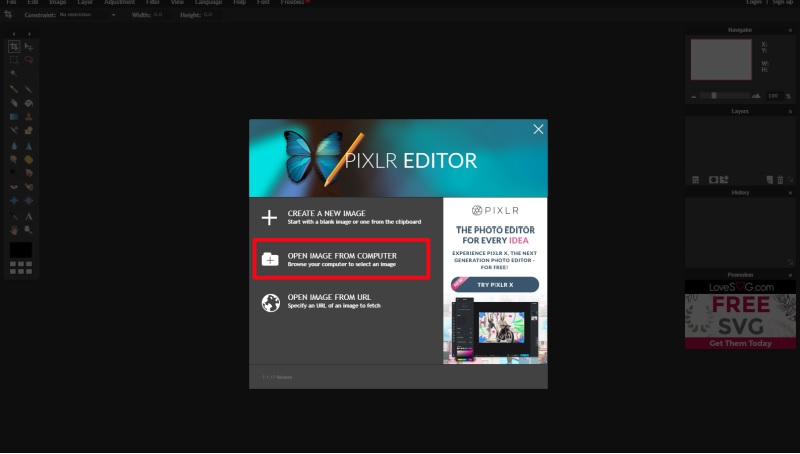This screenshot has width=800, height=454.
Task: Click the Sign up link
Action: click(x=783, y=2)
